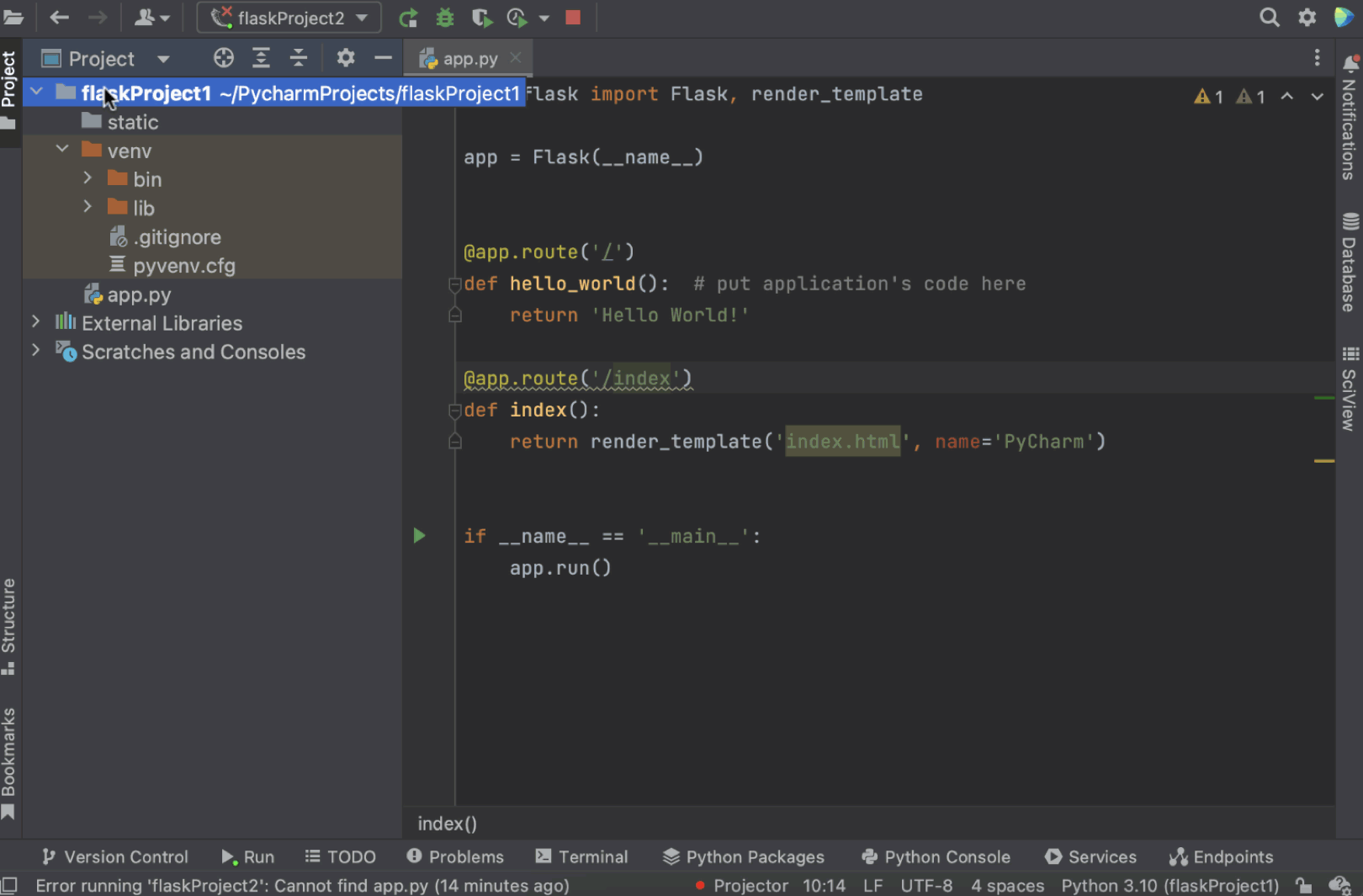Select opened file in Project view
The width and height of the screenshot is (1363, 896).
click(x=223, y=57)
